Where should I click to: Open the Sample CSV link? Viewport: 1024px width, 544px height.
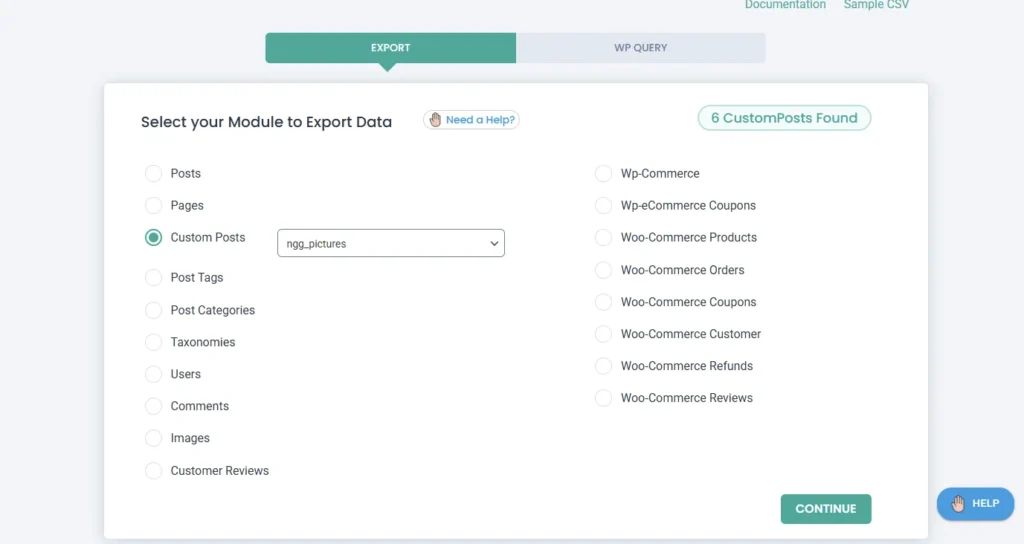(876, 5)
